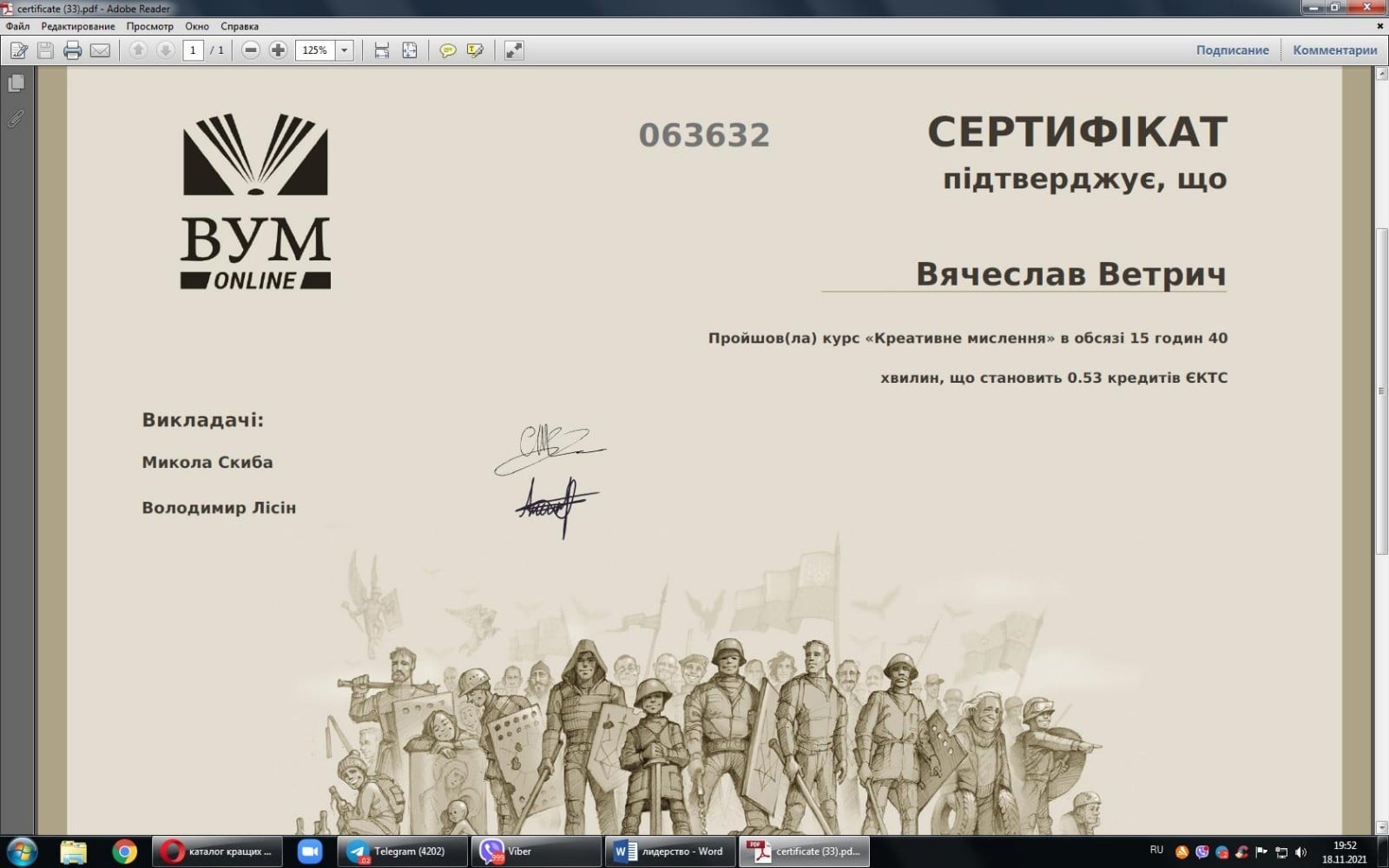
Task: Open the Подписание pane
Action: pos(1232,50)
